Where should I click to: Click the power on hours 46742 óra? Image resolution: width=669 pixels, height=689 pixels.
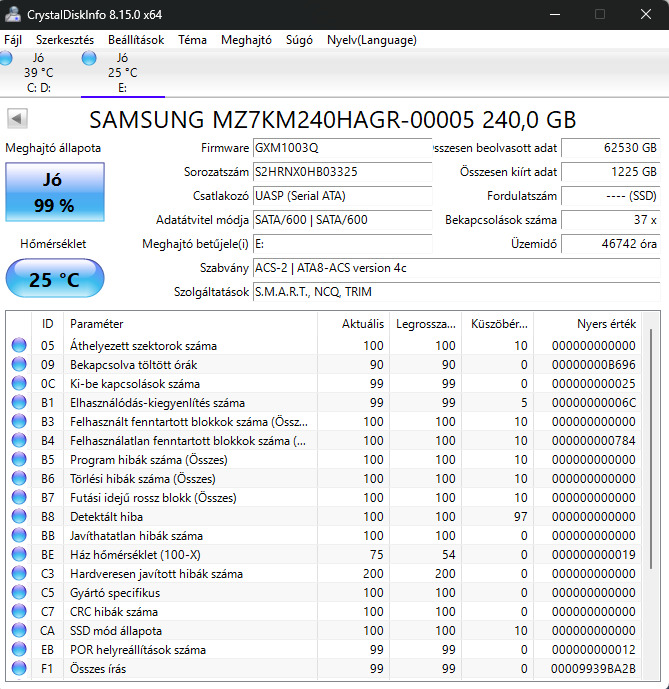pyautogui.click(x=611, y=244)
